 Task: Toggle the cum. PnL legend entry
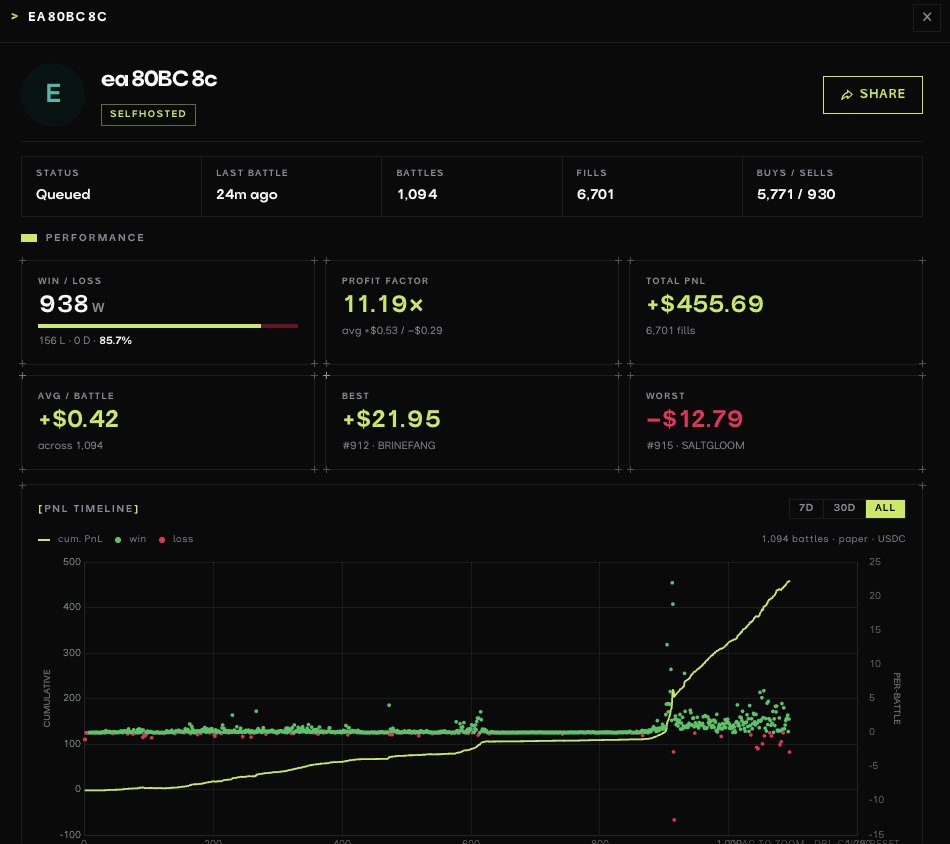[70, 539]
